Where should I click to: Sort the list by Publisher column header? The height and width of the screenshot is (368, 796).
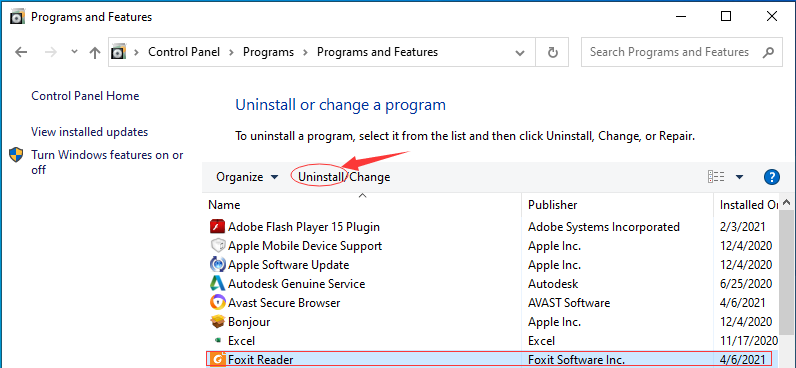[x=552, y=205]
